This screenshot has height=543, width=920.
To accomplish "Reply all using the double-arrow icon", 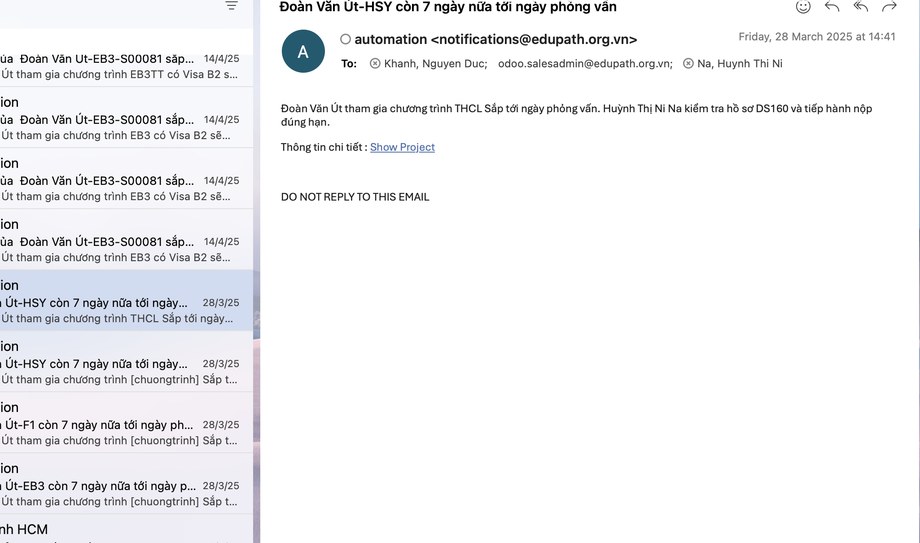I will point(861,6).
